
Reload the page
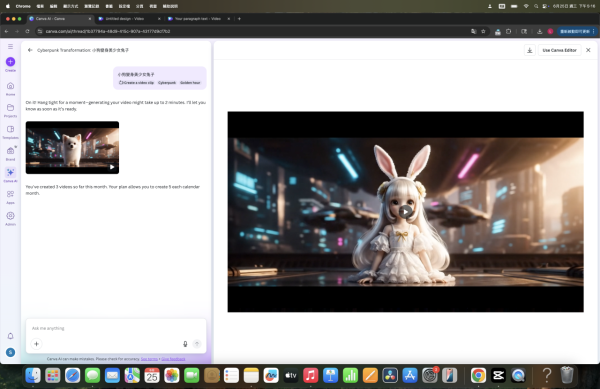pos(27,31)
